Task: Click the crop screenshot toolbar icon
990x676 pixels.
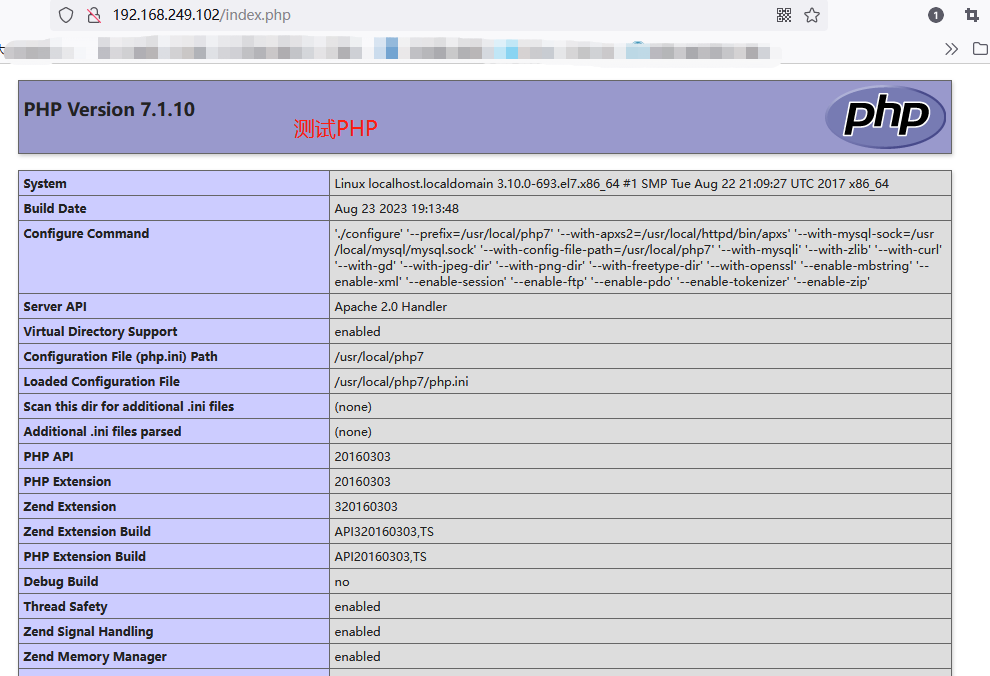Action: point(972,15)
